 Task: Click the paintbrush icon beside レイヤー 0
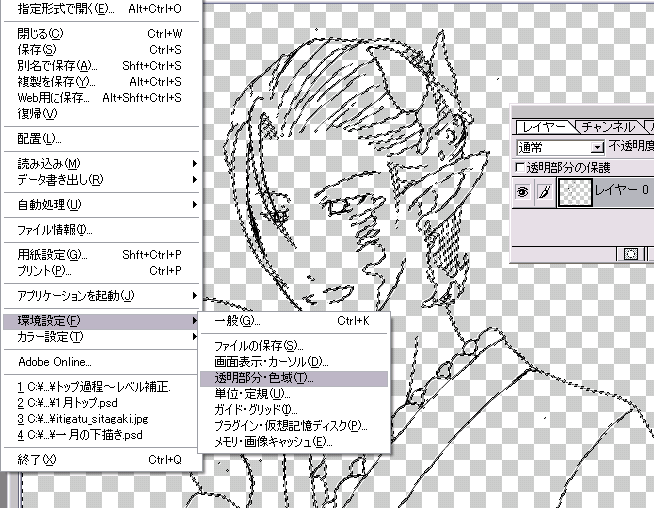coord(545,192)
